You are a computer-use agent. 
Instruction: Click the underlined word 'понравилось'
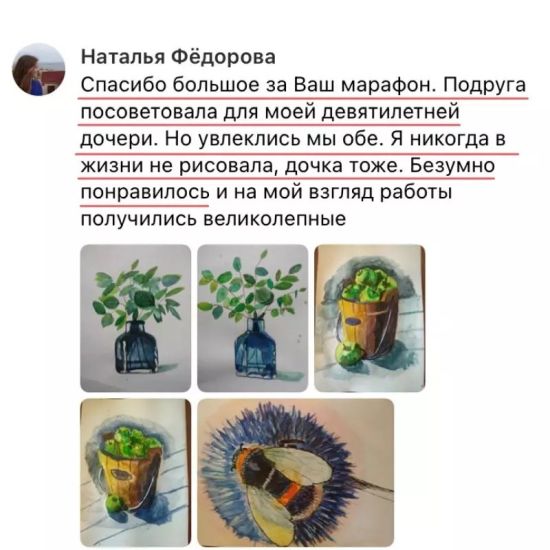click(x=145, y=193)
